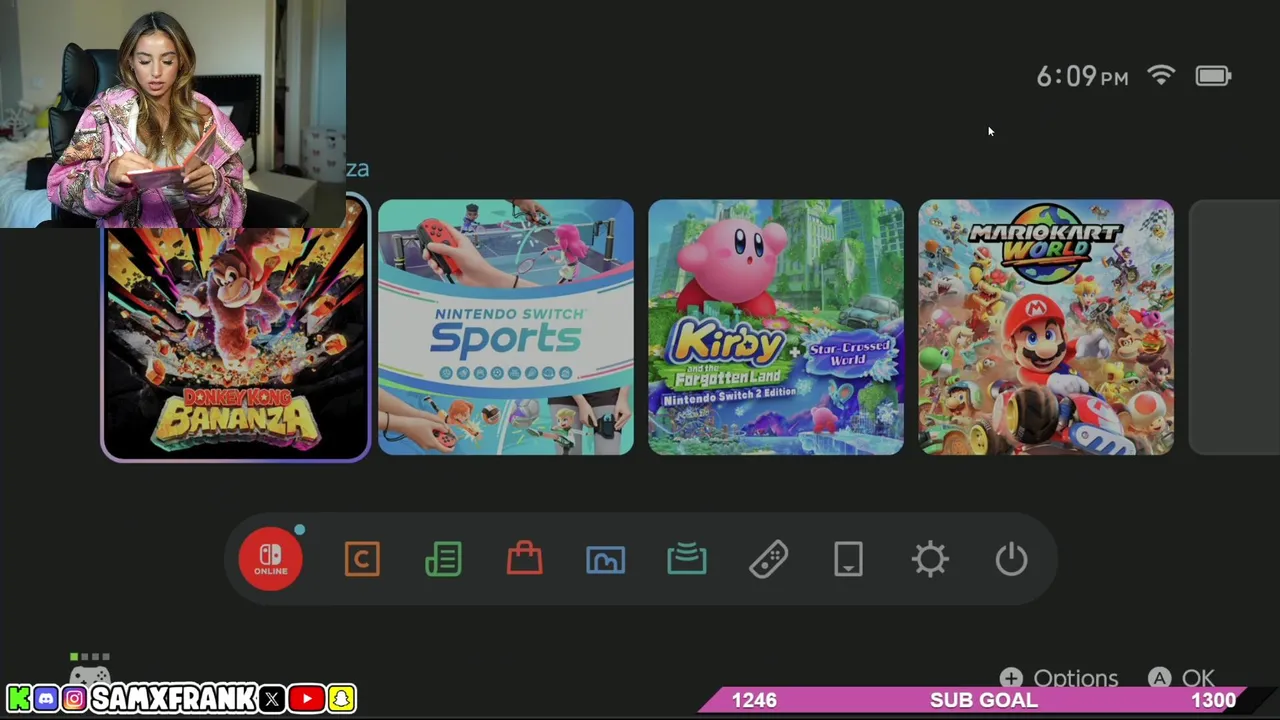Open the Controllers icon
Screen dimensions: 1280x720
pos(768,559)
